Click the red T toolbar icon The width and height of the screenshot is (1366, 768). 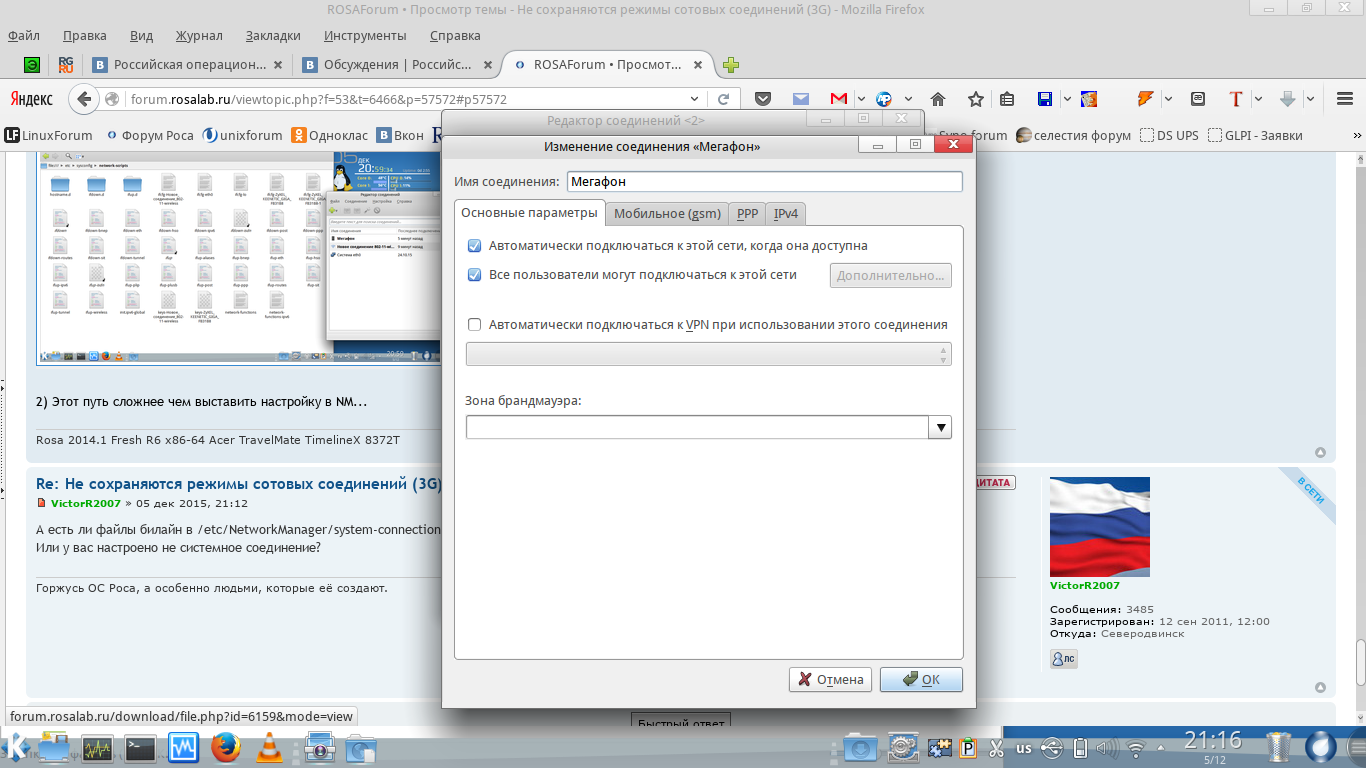point(1236,99)
